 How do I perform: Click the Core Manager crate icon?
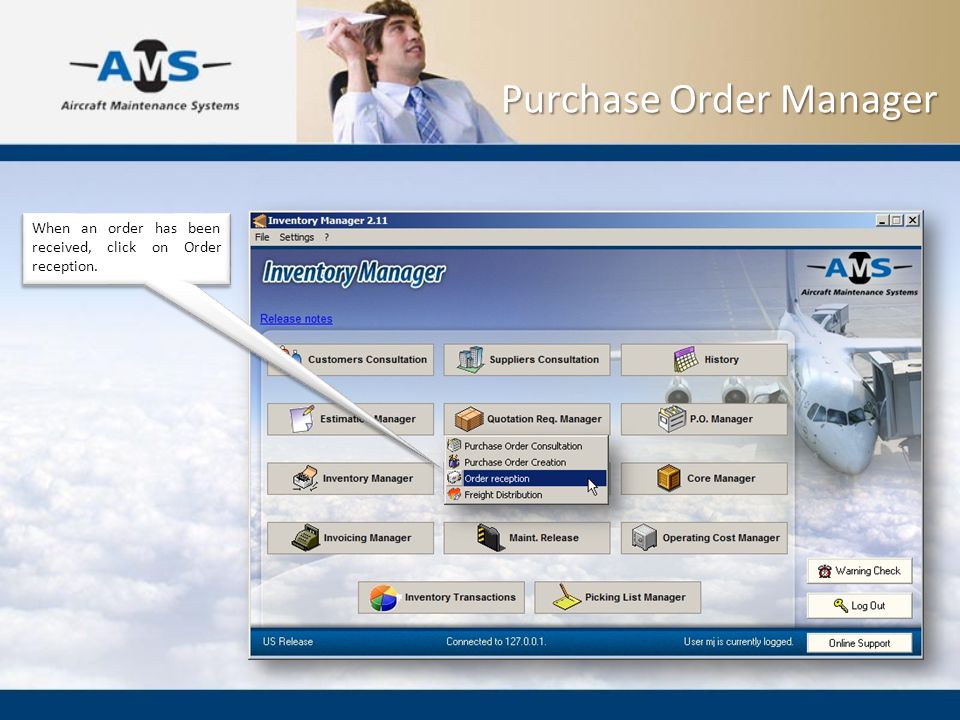[x=669, y=478]
